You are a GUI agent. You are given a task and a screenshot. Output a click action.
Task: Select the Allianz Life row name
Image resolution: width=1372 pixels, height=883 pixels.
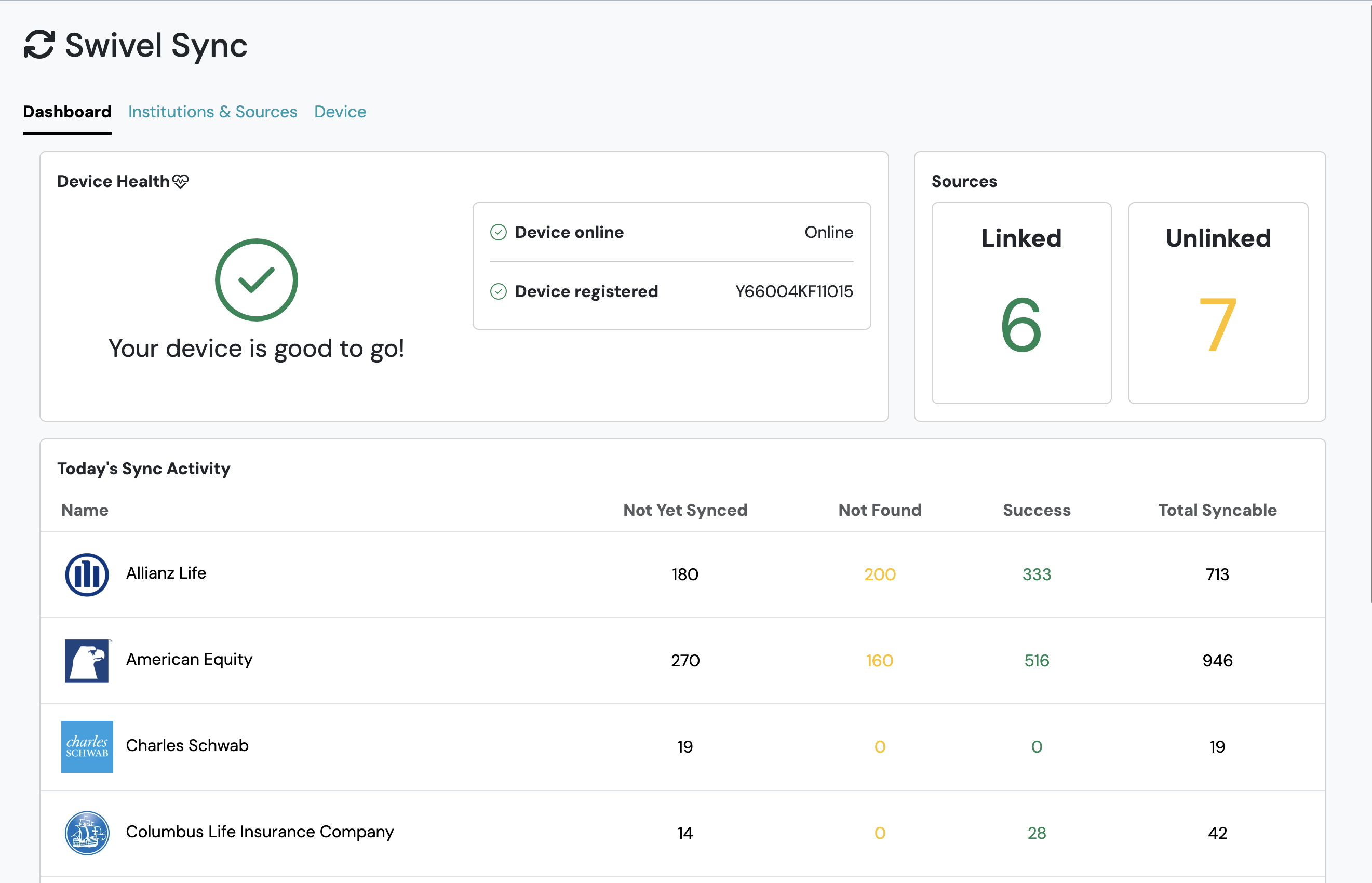click(166, 573)
